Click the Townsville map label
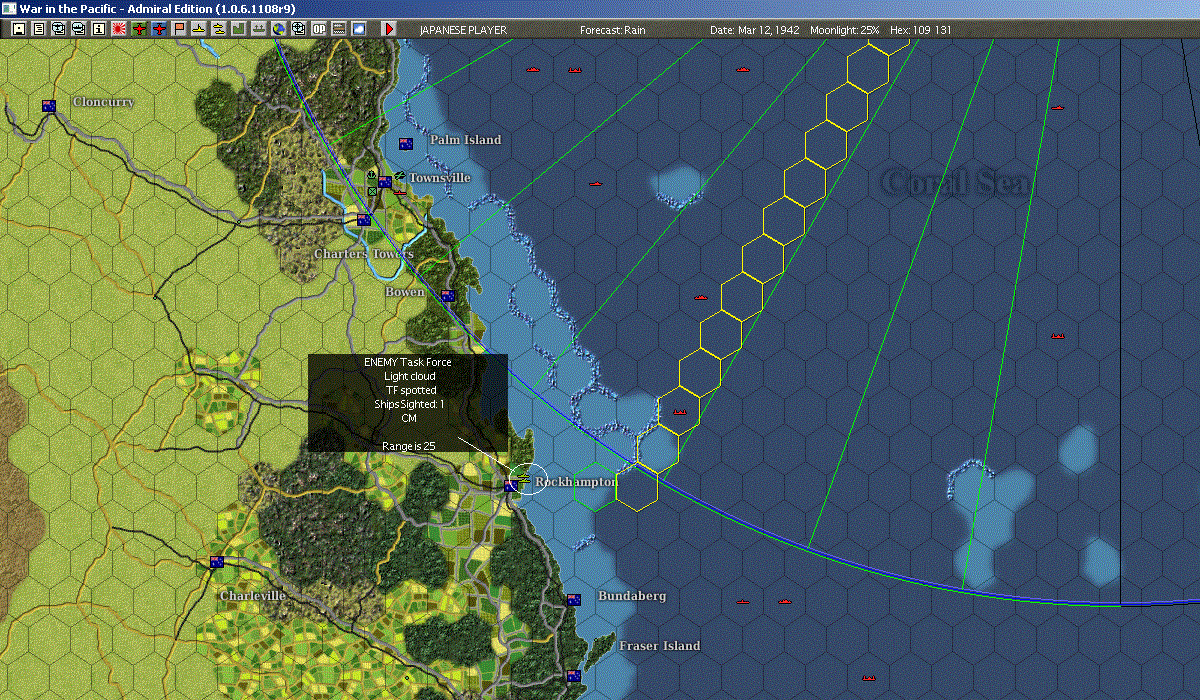Screen dimensions: 1200x700 click(x=440, y=178)
